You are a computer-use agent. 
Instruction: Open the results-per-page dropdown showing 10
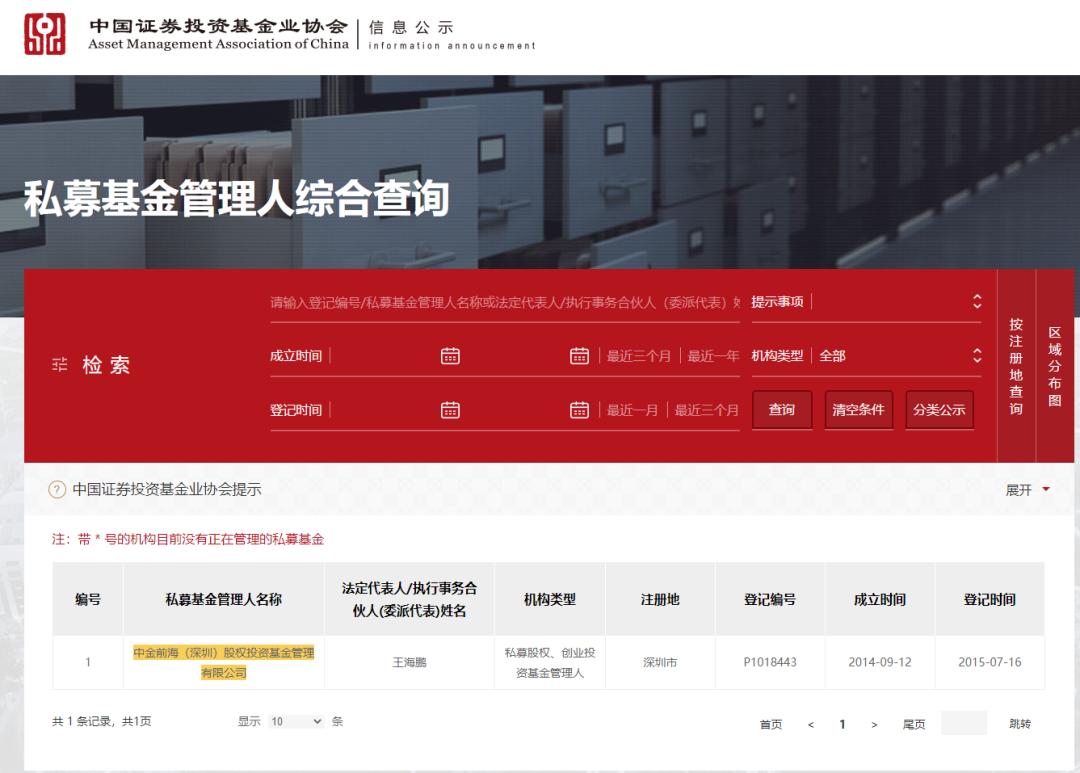click(x=297, y=721)
